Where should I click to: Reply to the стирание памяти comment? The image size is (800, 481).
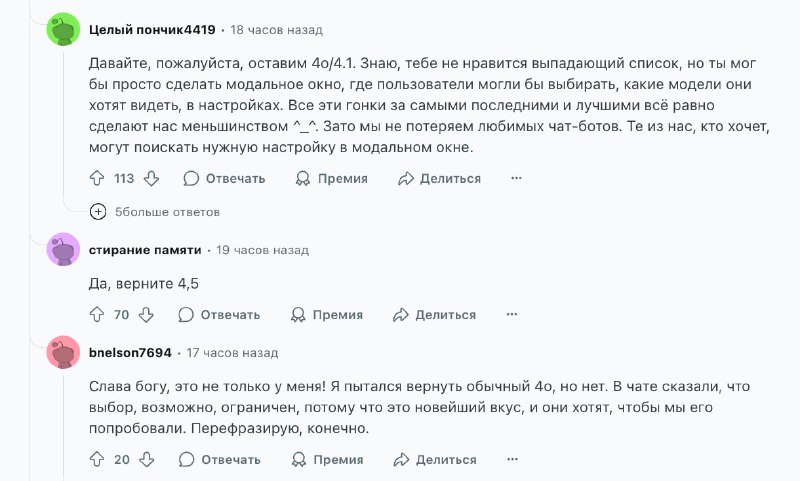219,314
